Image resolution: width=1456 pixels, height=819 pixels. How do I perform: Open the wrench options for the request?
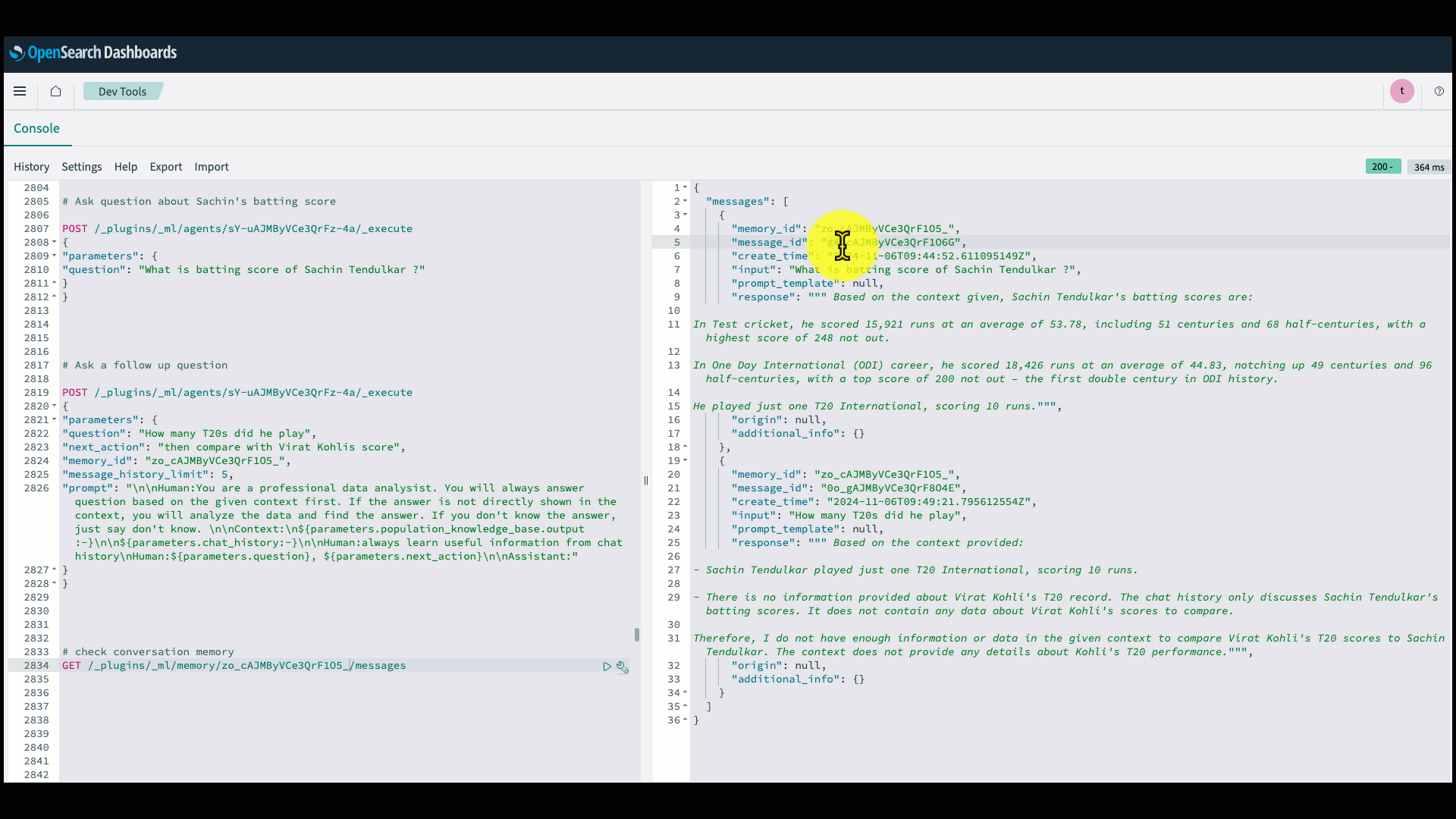(x=622, y=667)
